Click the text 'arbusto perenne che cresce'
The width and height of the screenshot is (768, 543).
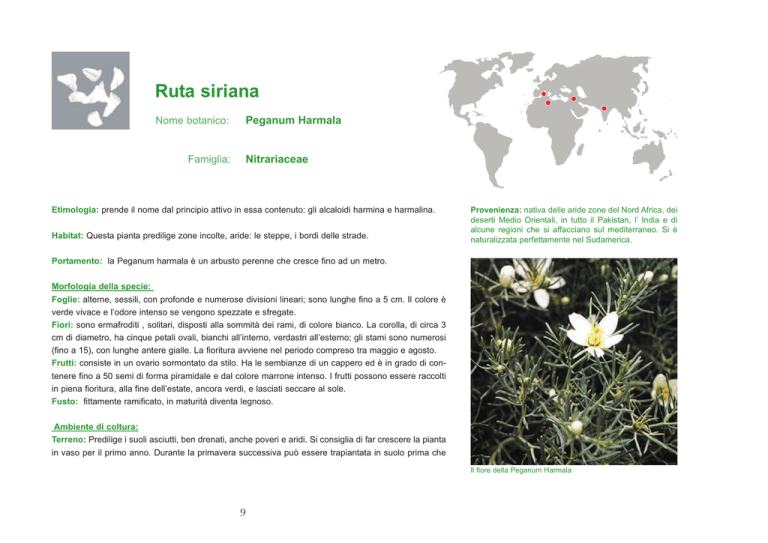coord(264,261)
